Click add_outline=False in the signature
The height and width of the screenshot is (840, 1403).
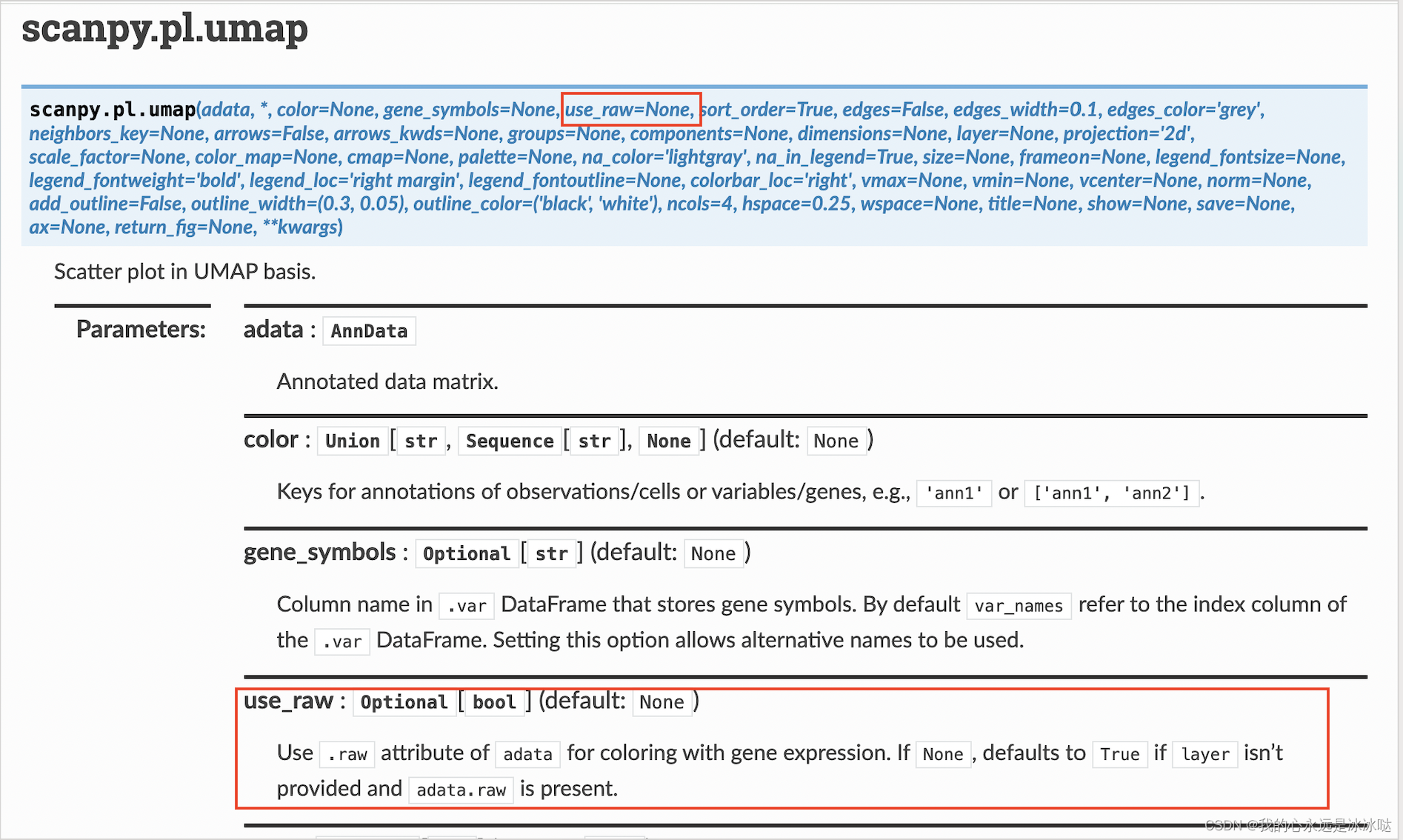(107, 204)
